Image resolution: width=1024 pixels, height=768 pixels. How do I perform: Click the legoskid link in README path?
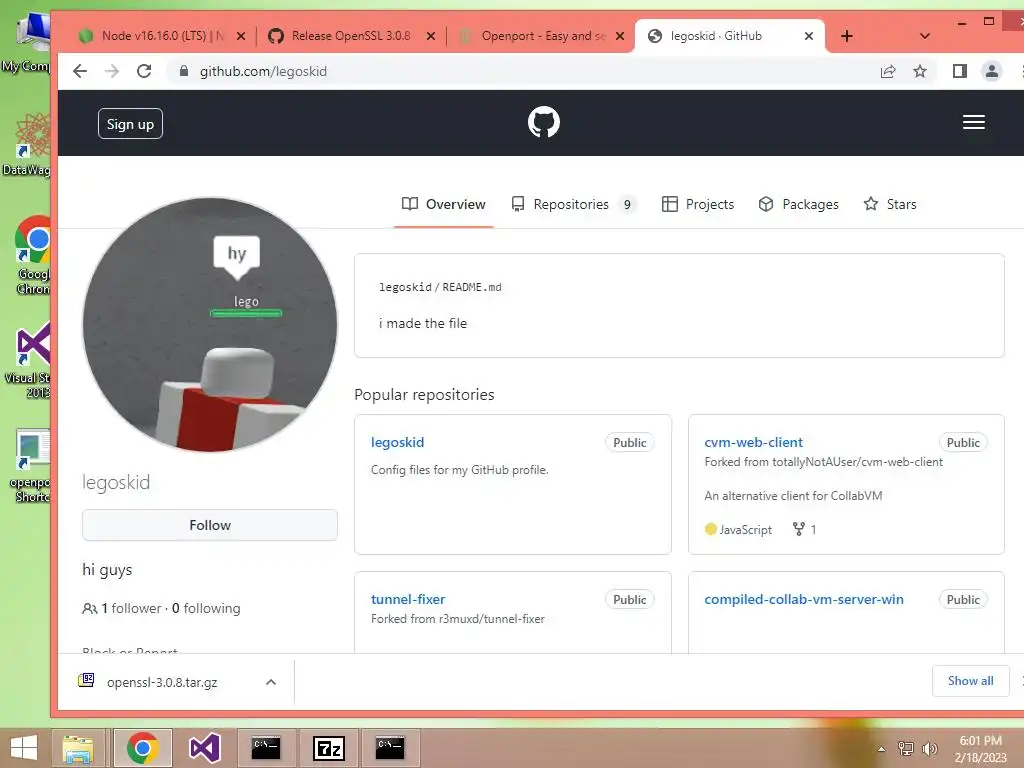pos(405,287)
